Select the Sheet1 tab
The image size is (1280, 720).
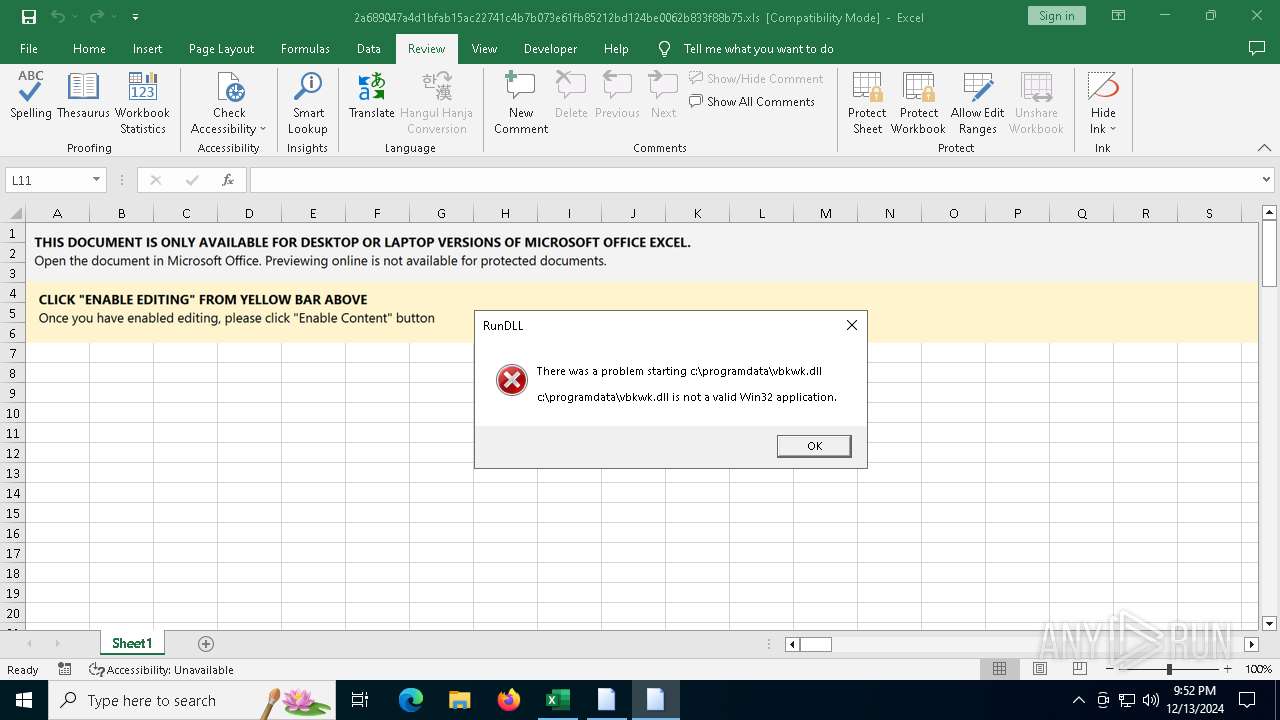(132, 643)
